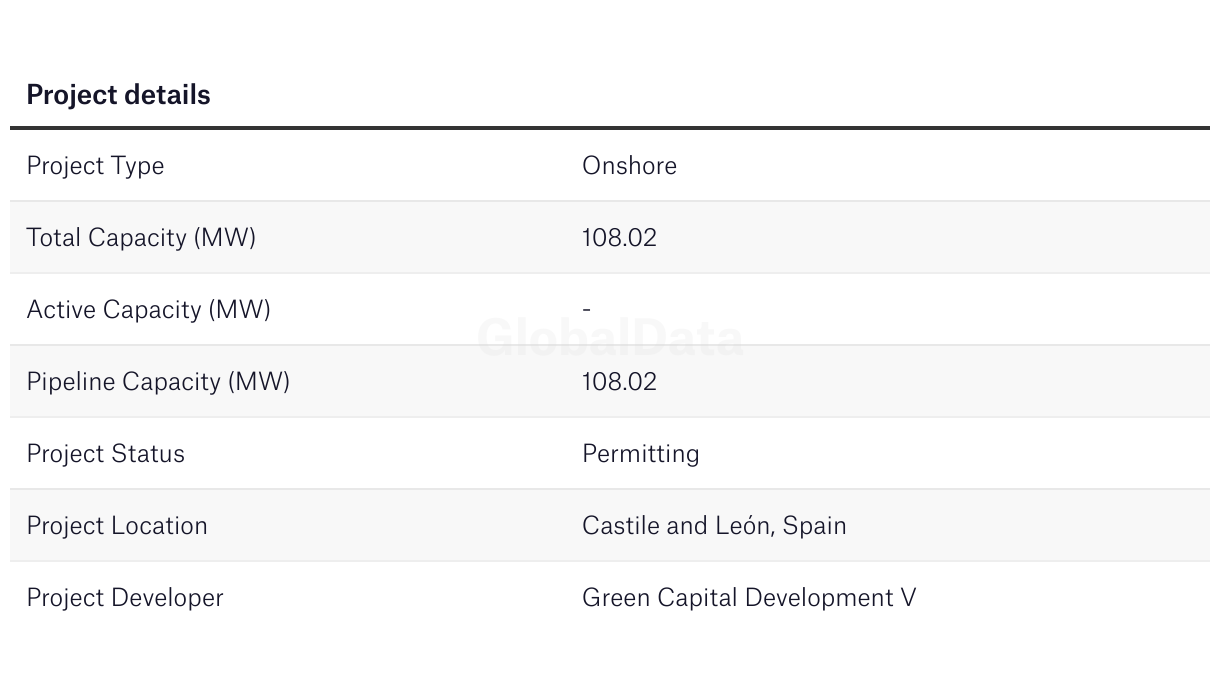This screenshot has width=1220, height=674.
Task: Click the dash in Active Capacity row
Action: [x=587, y=309]
